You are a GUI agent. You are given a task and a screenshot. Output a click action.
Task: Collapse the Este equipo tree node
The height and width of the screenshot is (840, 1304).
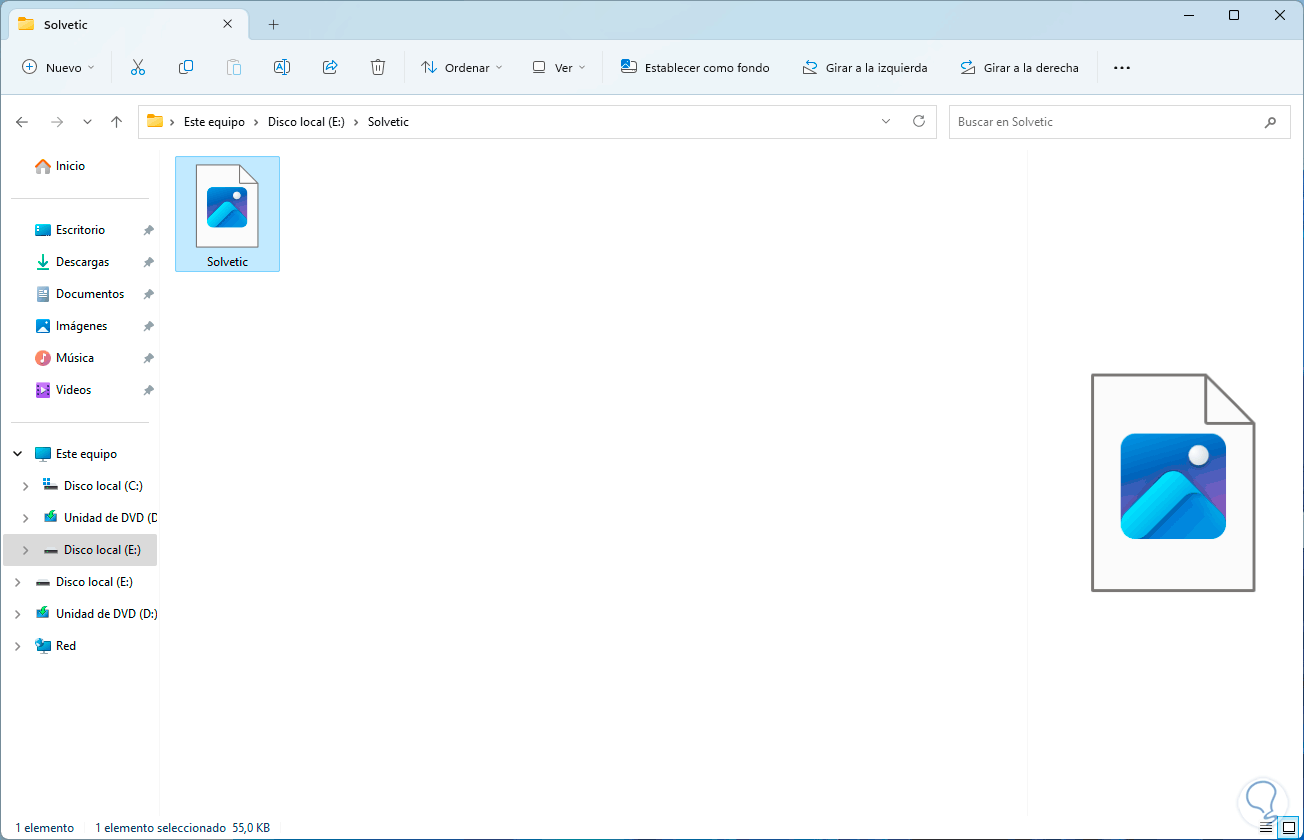coord(18,454)
